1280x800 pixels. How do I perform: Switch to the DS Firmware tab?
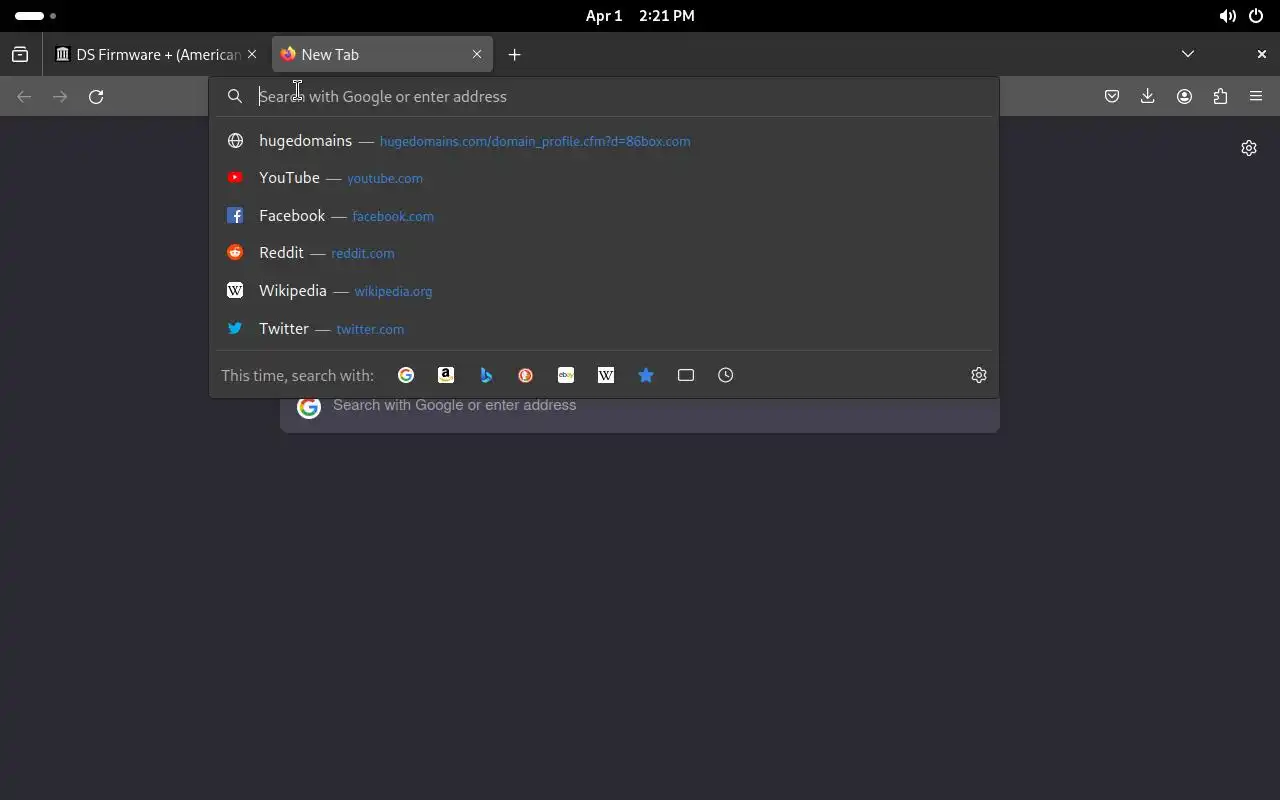pyautogui.click(x=156, y=55)
